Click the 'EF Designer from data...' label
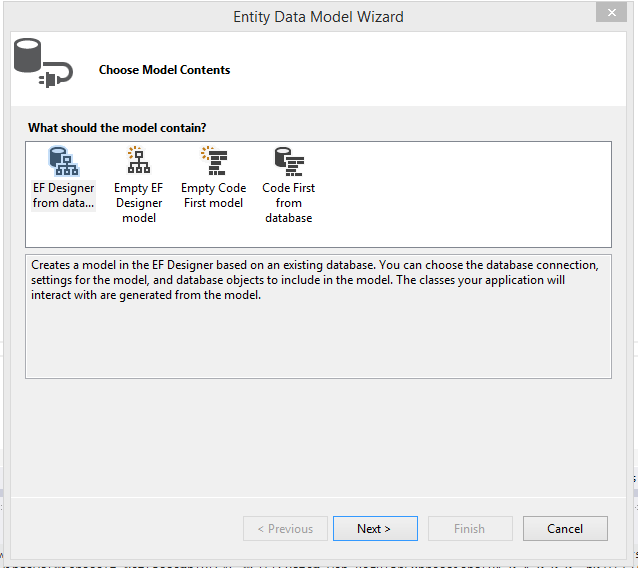 point(63,195)
